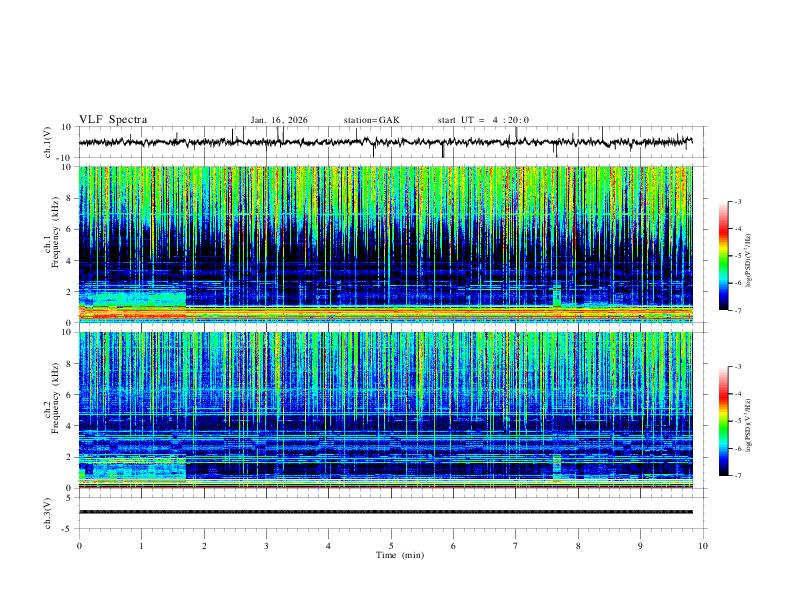Click the ch.2 PSD color scale bar

point(724,421)
